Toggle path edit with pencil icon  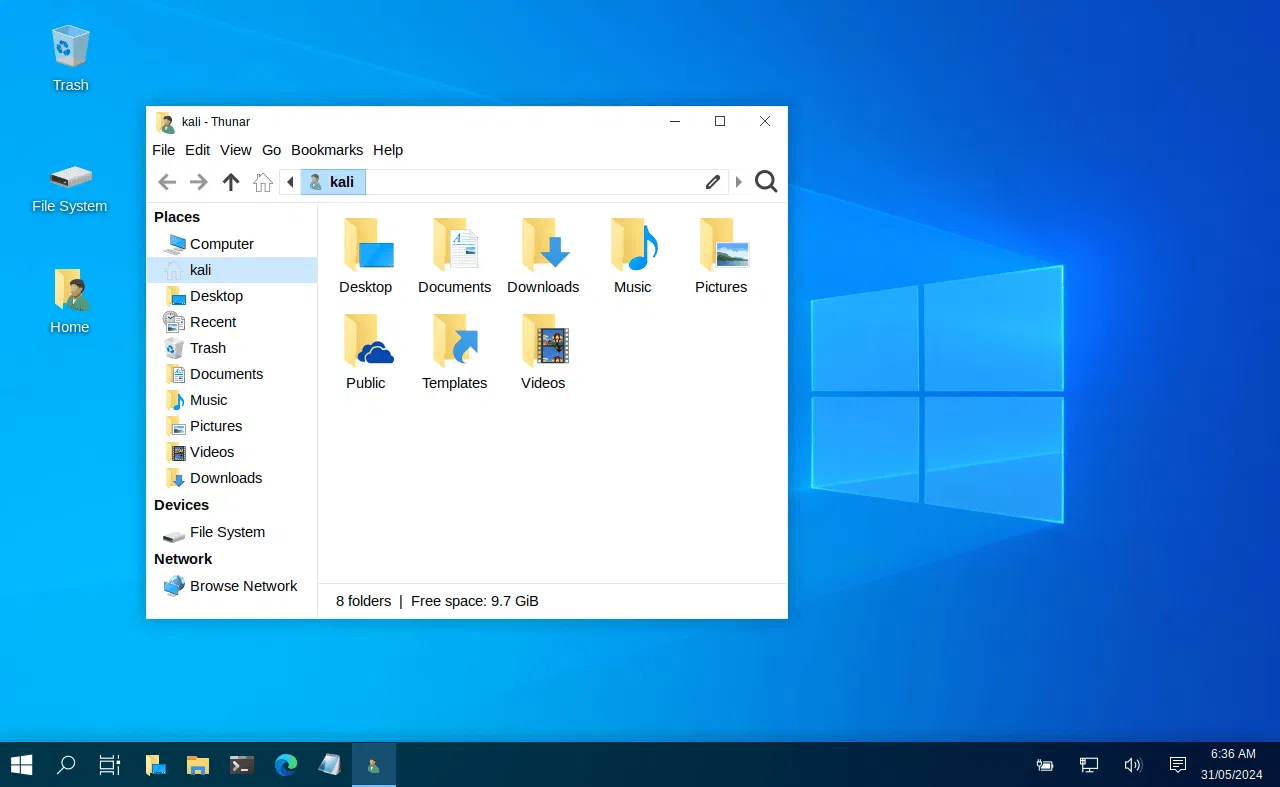click(713, 182)
